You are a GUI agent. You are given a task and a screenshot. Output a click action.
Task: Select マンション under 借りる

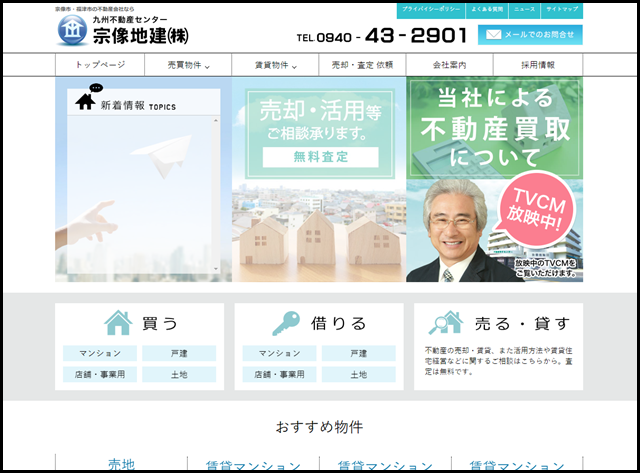[x=280, y=353]
